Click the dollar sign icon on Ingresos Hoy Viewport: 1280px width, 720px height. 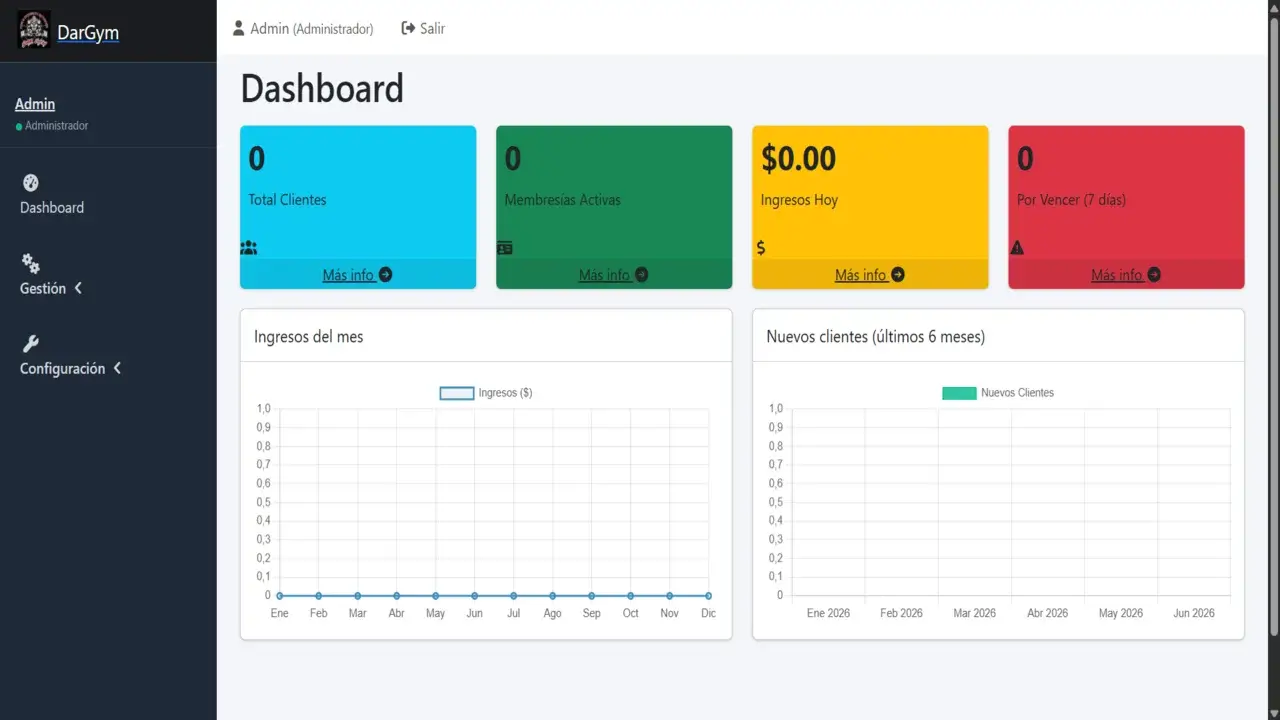pyautogui.click(x=761, y=248)
